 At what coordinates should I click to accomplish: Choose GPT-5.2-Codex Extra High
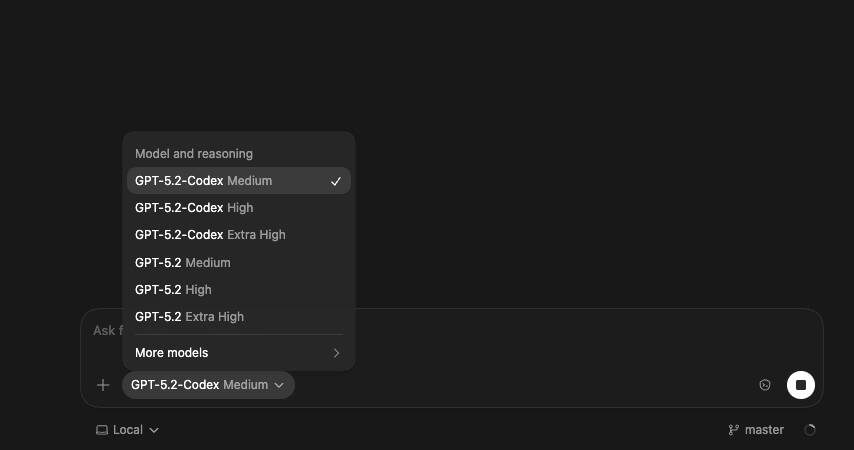(210, 235)
